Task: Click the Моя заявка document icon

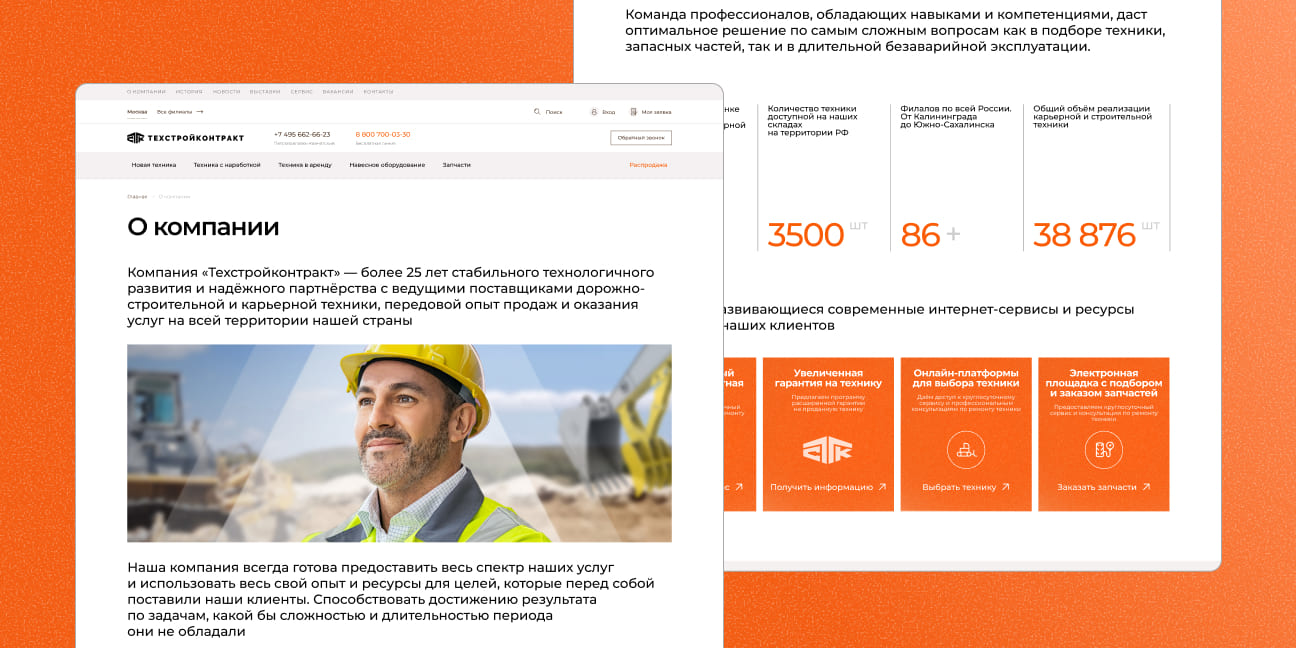Action: [x=633, y=112]
